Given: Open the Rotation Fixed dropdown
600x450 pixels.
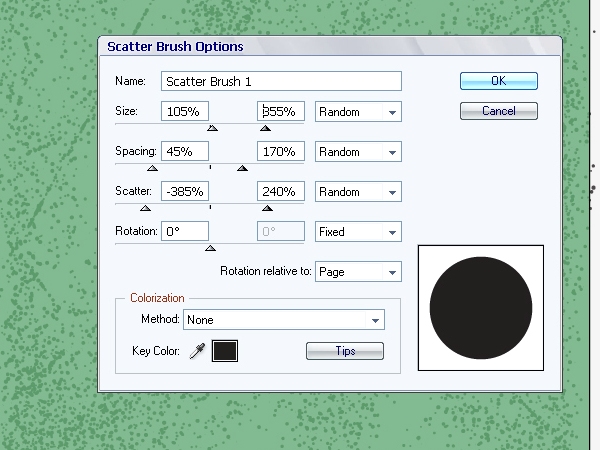Looking at the screenshot, I should pos(358,232).
